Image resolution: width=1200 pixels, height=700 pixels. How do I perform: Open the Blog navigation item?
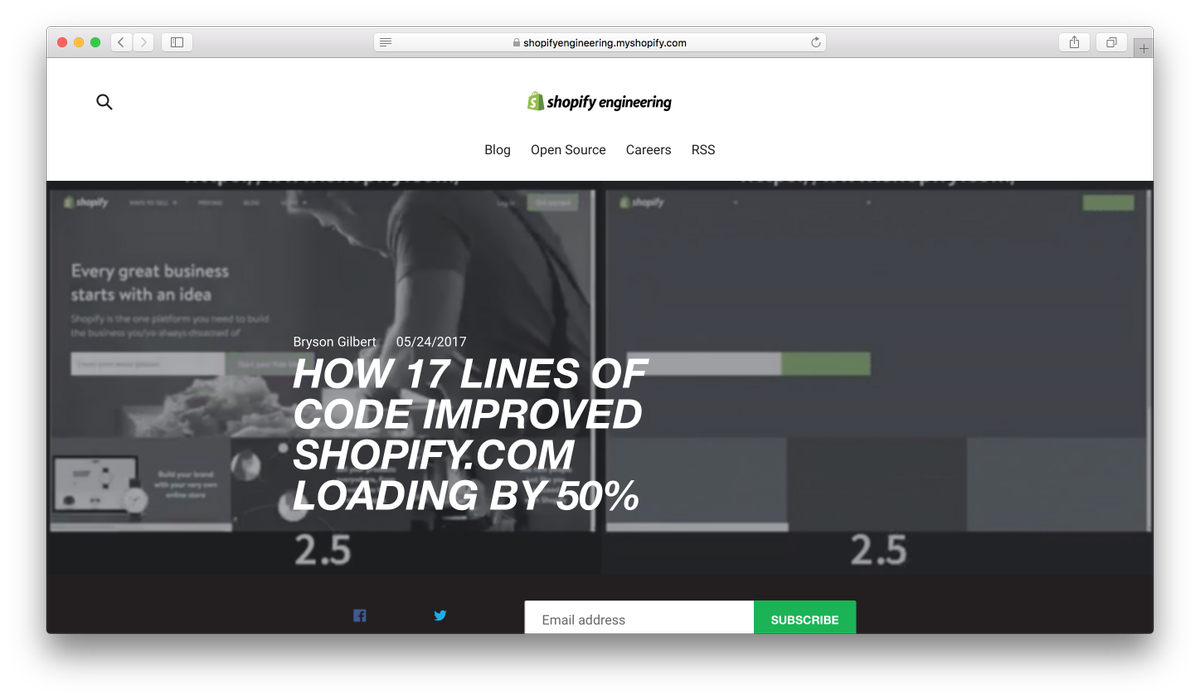click(497, 150)
